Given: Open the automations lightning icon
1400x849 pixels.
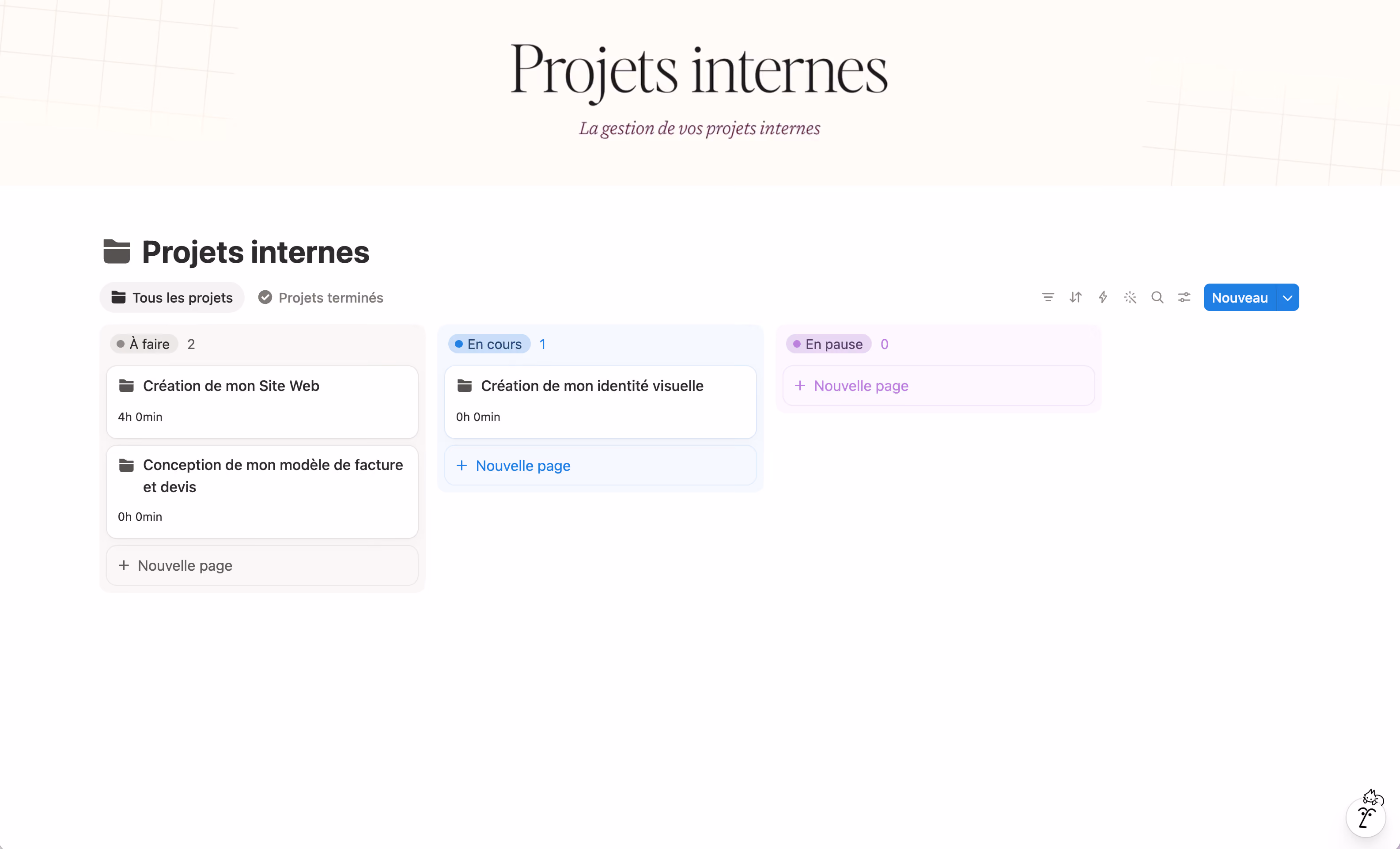Looking at the screenshot, I should tap(1102, 297).
